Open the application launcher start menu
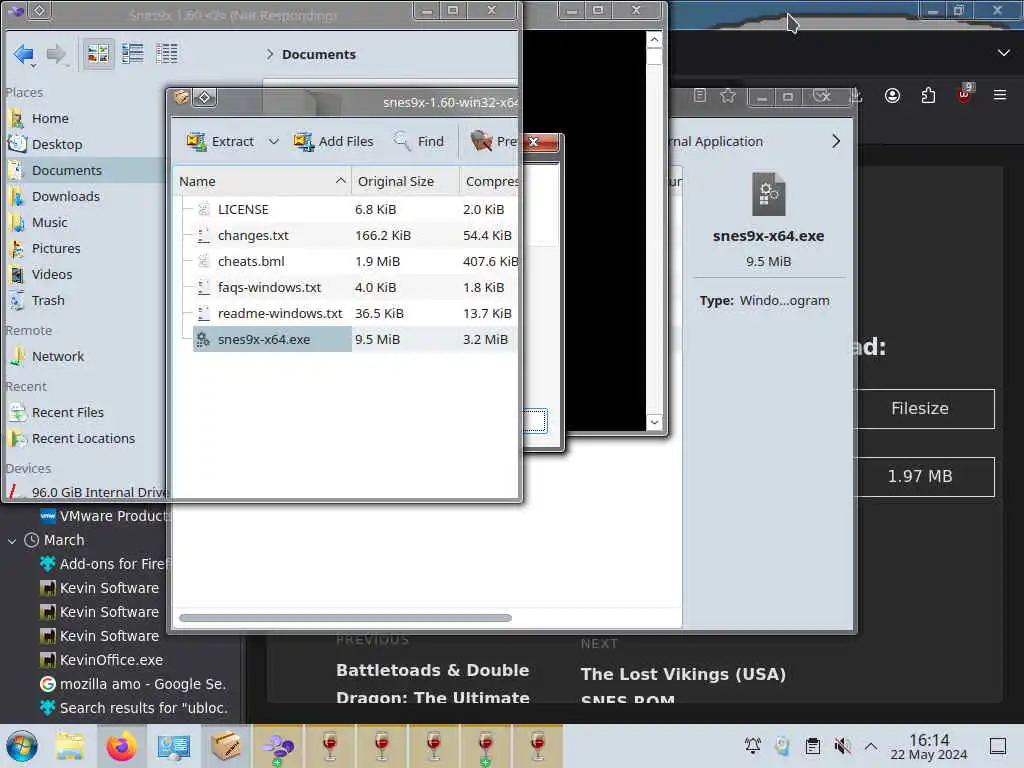 pos(22,746)
